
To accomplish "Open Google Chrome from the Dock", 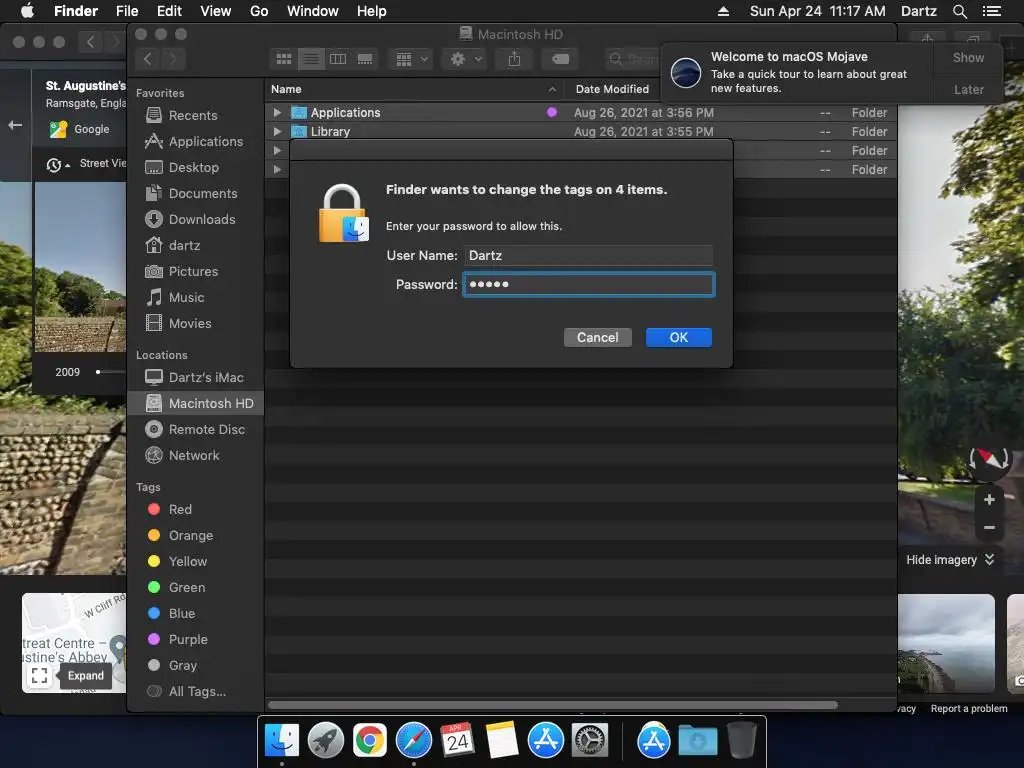I will coord(370,741).
